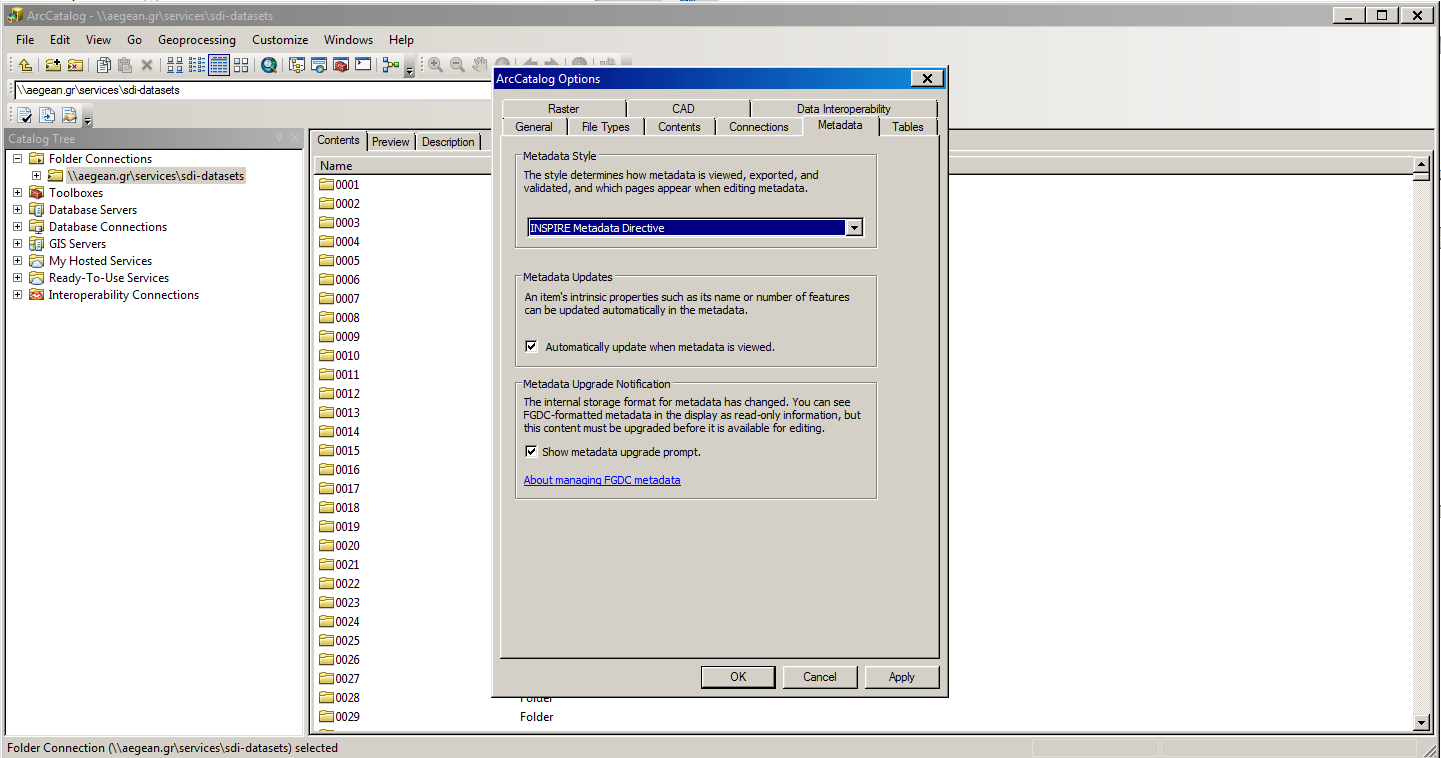
Task: Click the Up One Level toolbar icon
Action: point(25,65)
